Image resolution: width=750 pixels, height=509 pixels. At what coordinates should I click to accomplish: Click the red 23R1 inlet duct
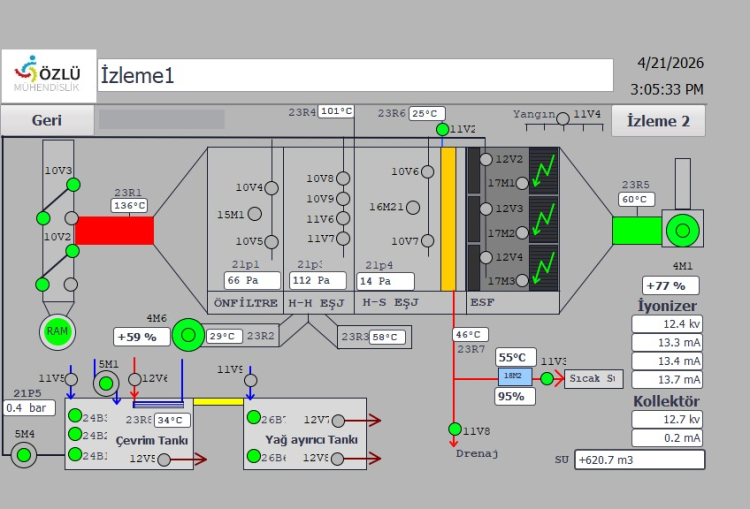114,230
